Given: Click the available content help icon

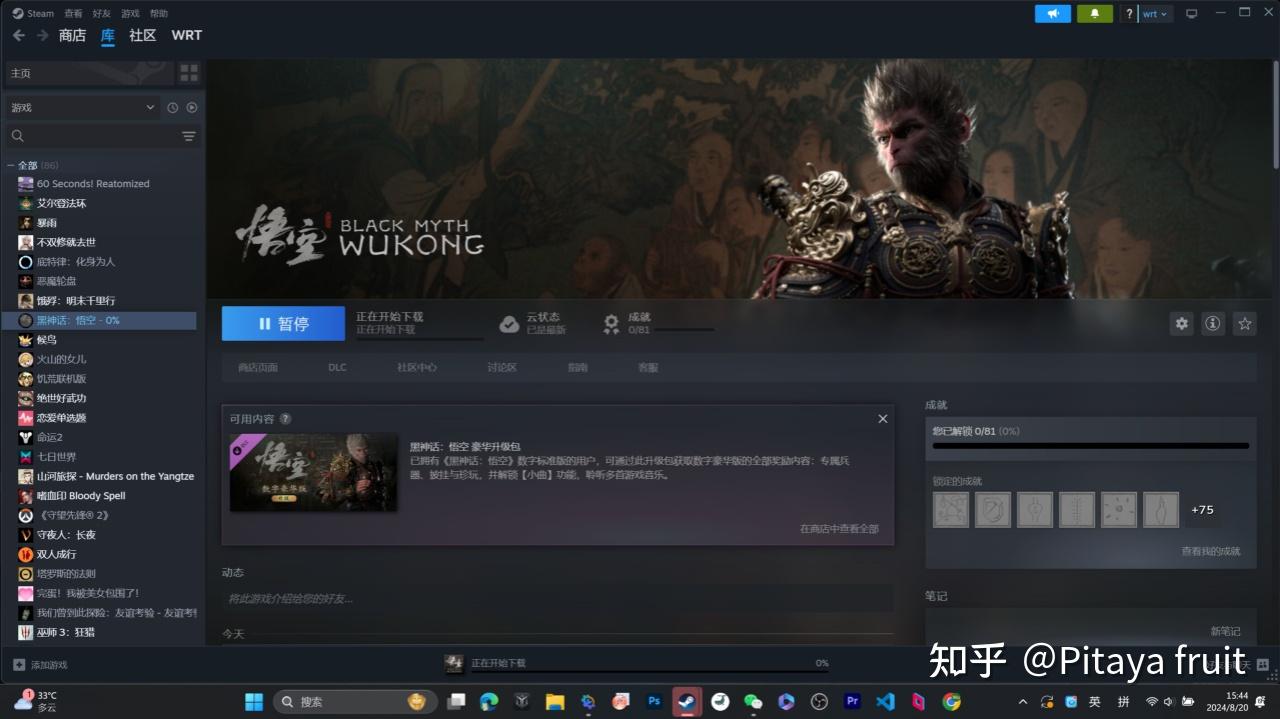Looking at the screenshot, I should (286, 419).
